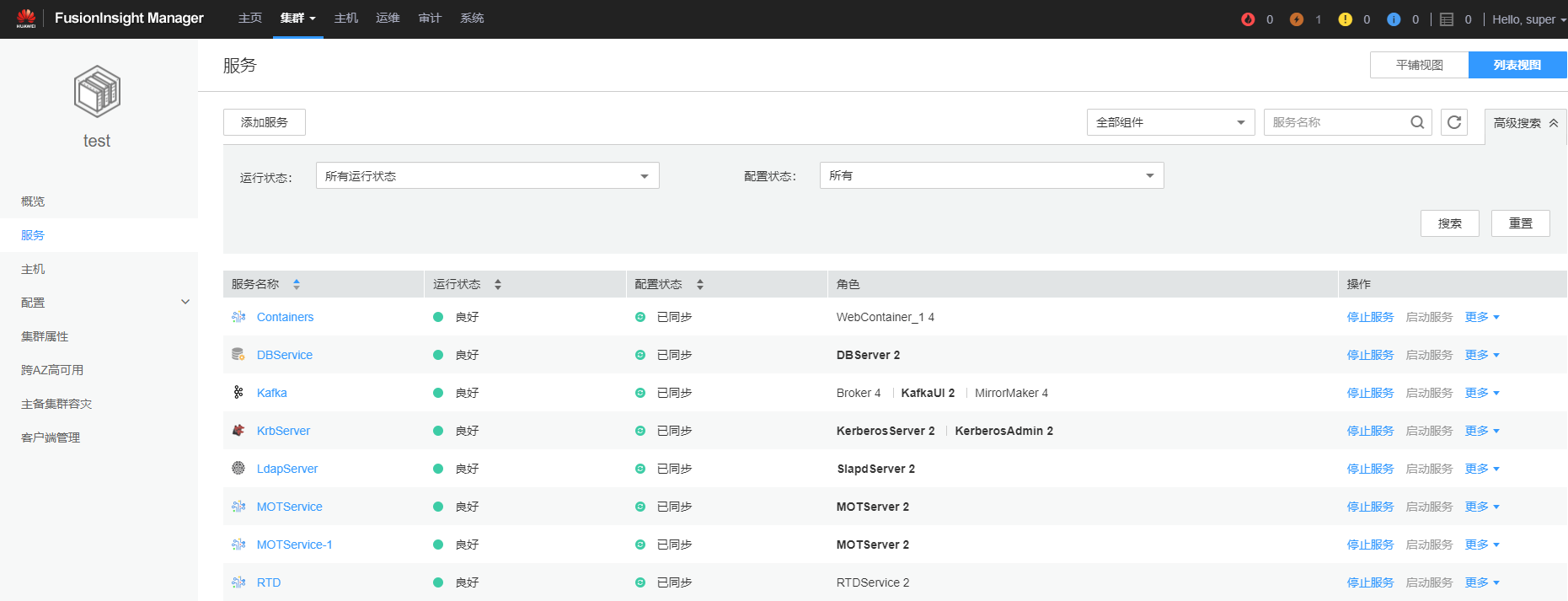Sort by running status column arrows
The width and height of the screenshot is (1568, 601).
pos(498,285)
